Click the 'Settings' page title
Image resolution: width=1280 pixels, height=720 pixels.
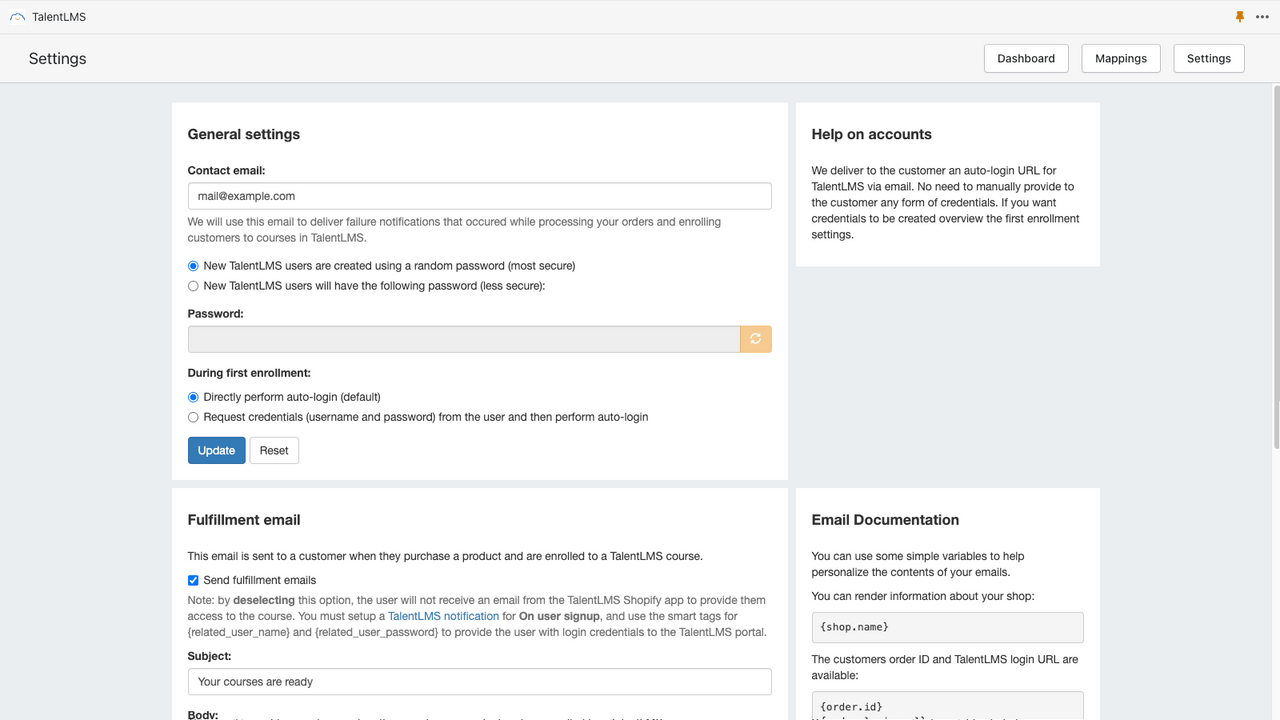coord(57,59)
